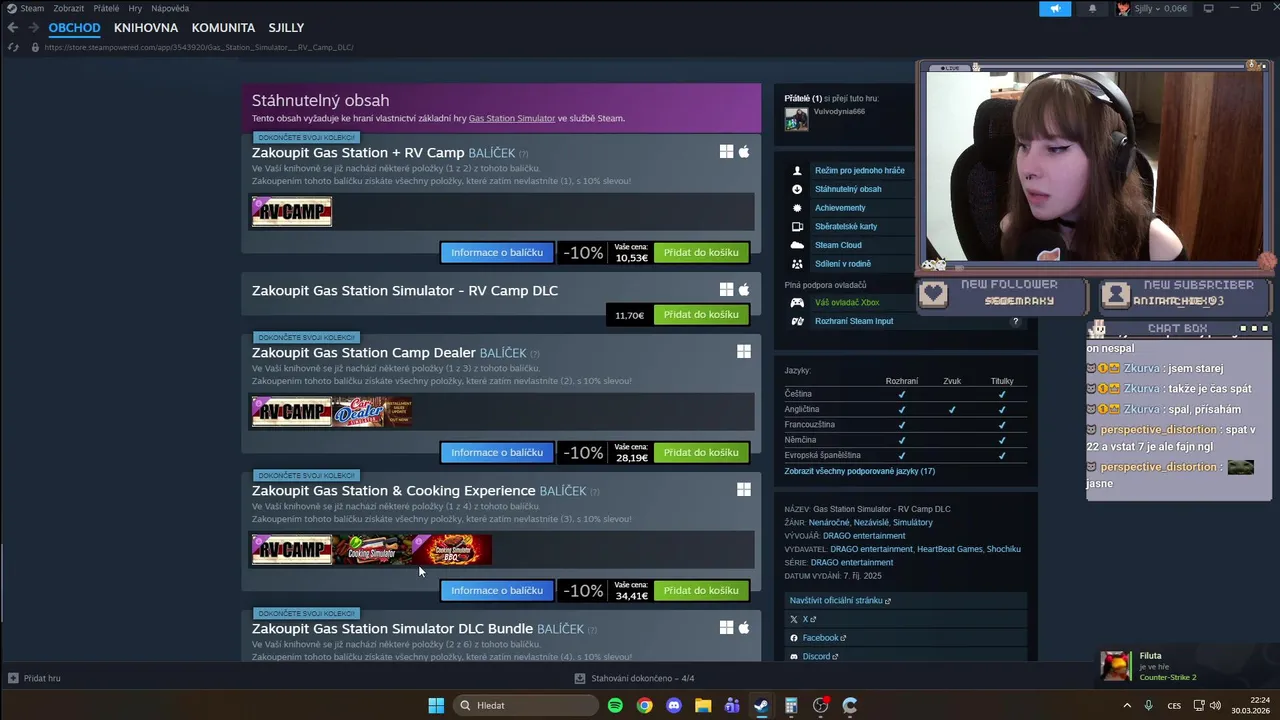Viewport: 1280px width, 720px height.
Task: Click the Hledat taskbar search box
Action: point(527,706)
